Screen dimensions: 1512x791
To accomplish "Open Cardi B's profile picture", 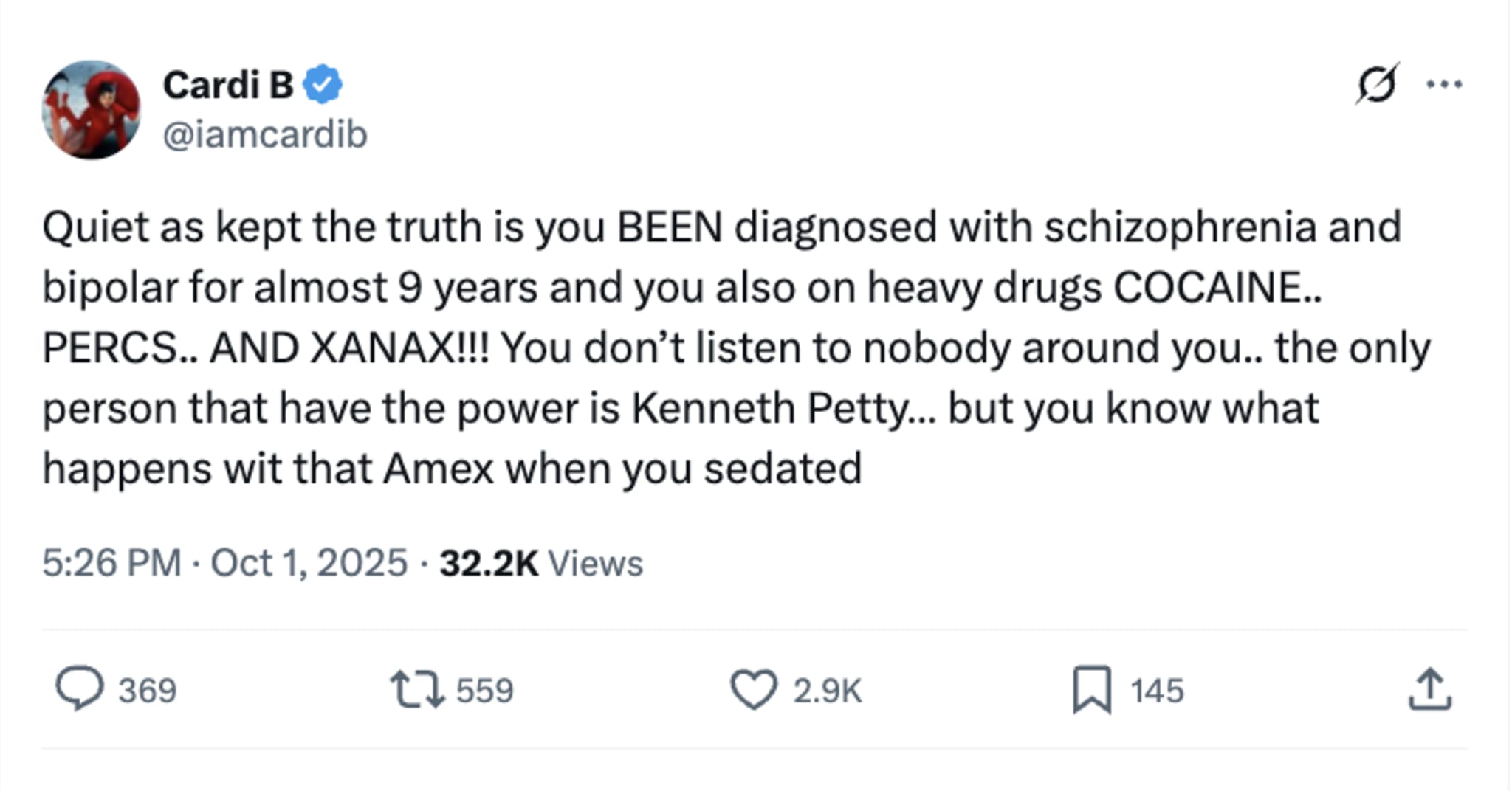I will (x=91, y=109).
